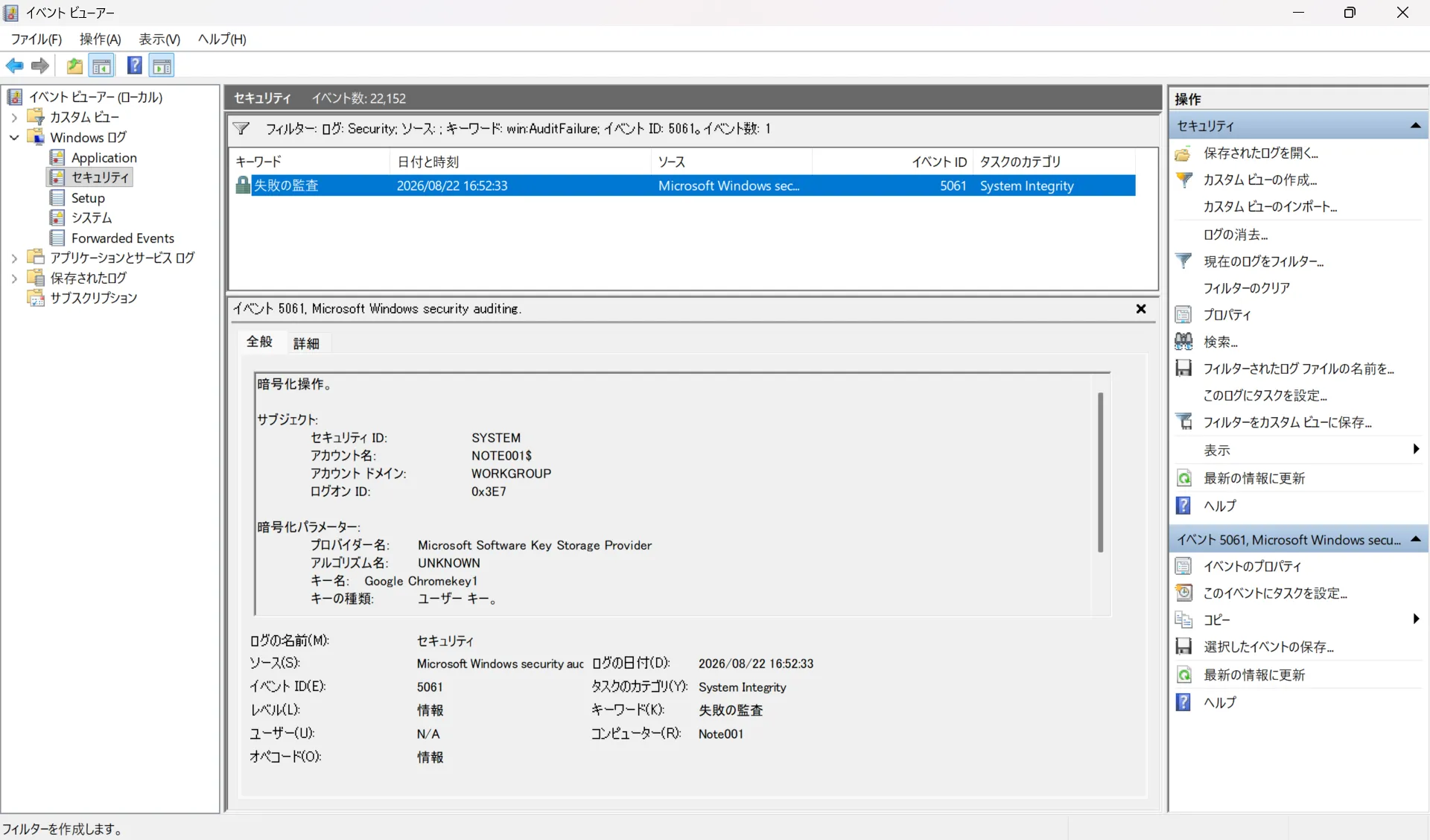Switch to the 詳細 tab
The image size is (1430, 840).
(306, 343)
